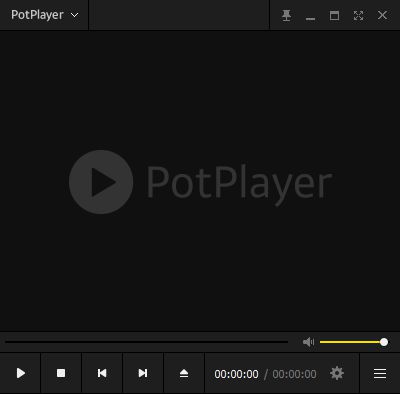
Task: Click the middle of the seek bar
Action: point(146,342)
